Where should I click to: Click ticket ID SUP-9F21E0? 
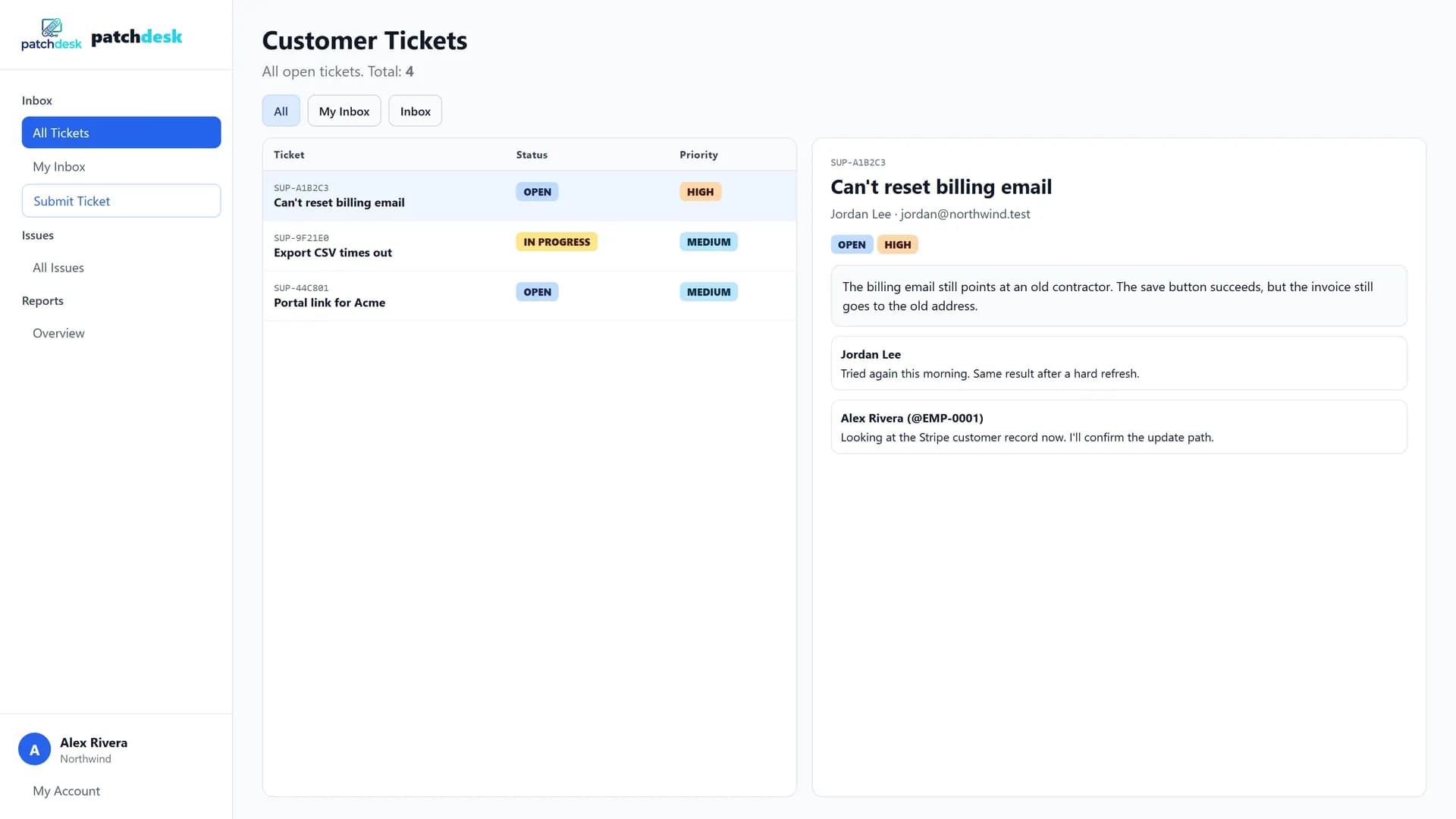coord(301,238)
